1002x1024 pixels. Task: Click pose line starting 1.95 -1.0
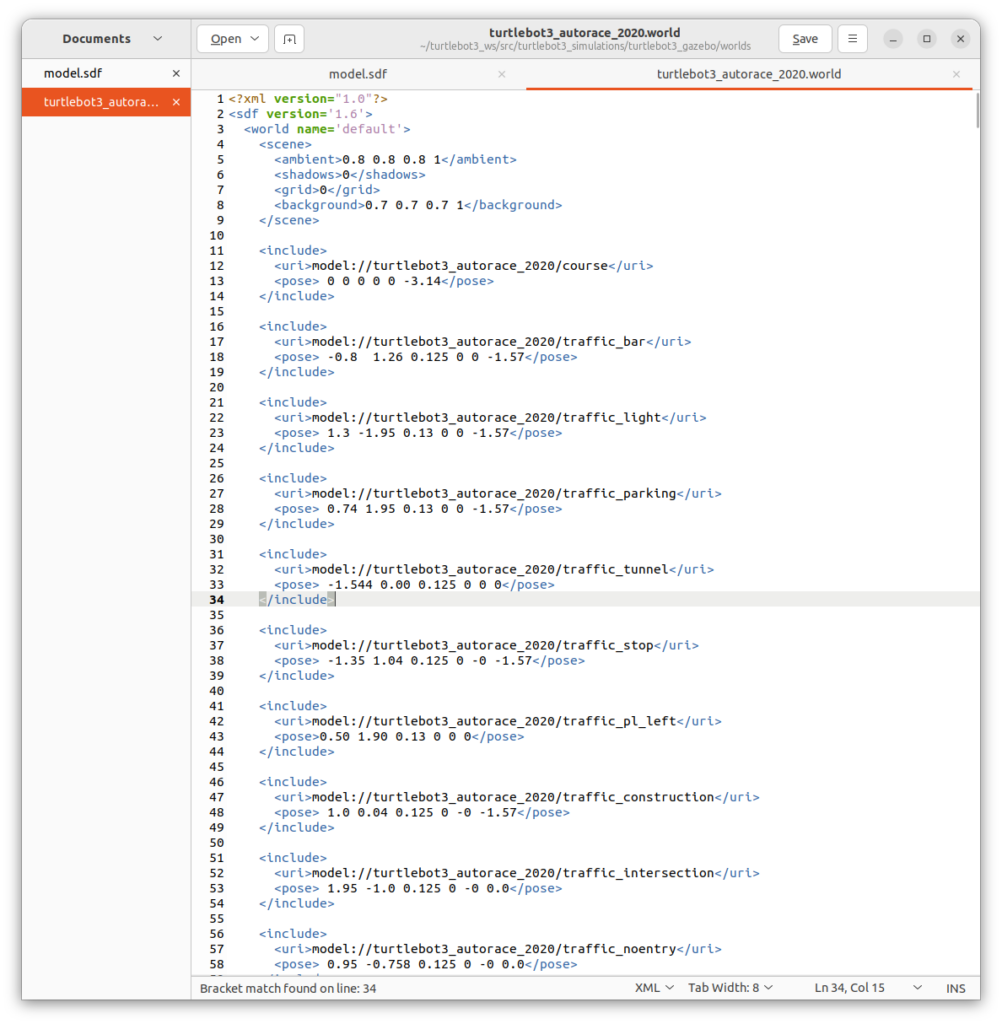pyautogui.click(x=418, y=888)
